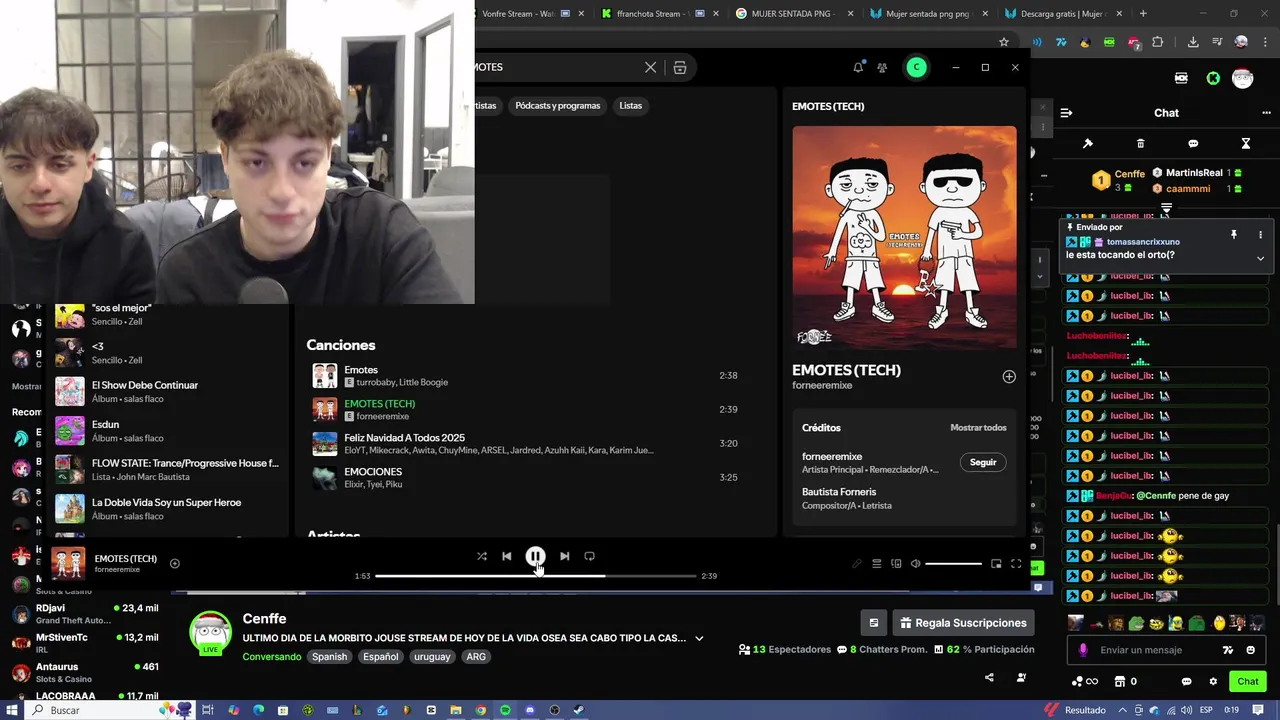Click the uruguay stream tag
Screen dimensions: 1280x720
click(x=432, y=657)
